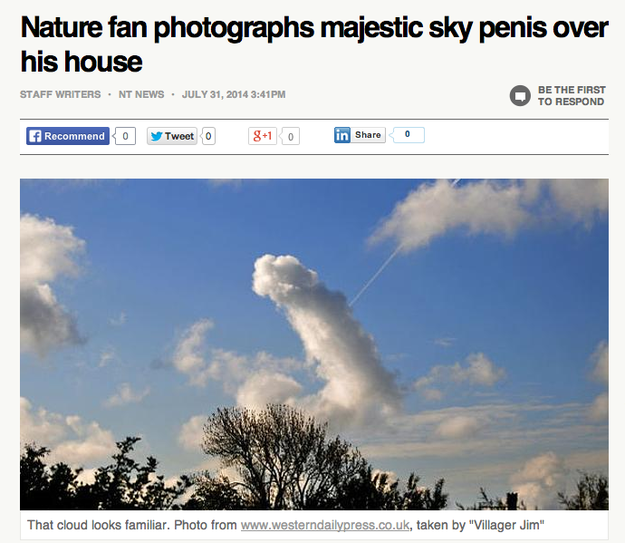The height and width of the screenshot is (543, 625).
Task: Click the article headline text
Action: pyautogui.click(x=314, y=44)
